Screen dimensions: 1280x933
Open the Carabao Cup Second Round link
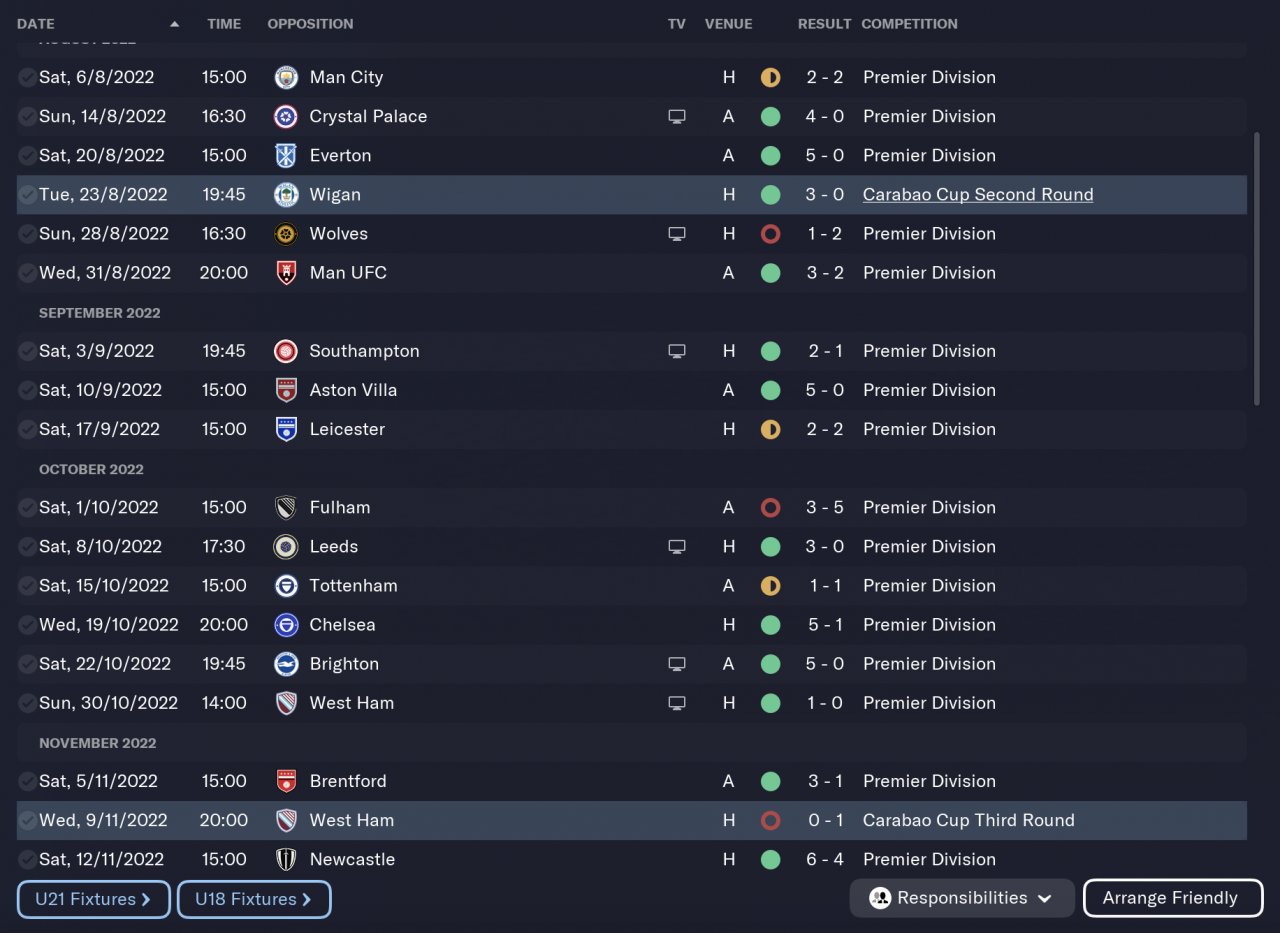(977, 195)
